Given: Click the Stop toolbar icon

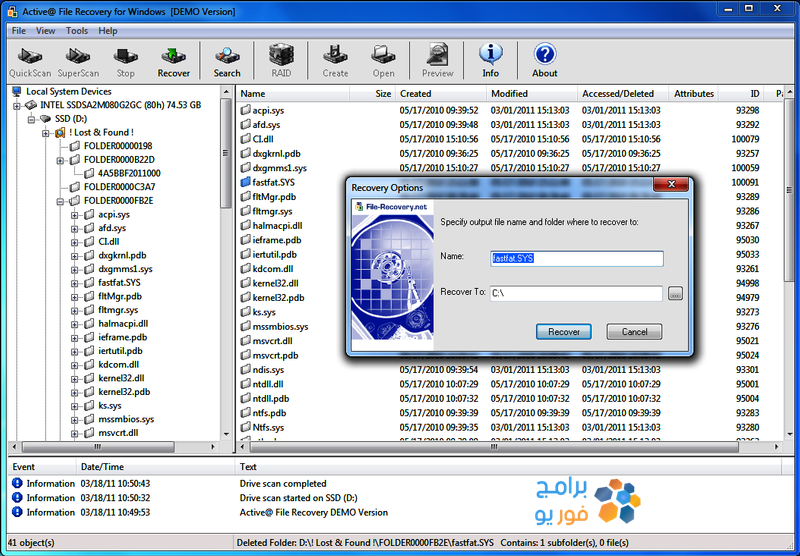Looking at the screenshot, I should tap(126, 62).
